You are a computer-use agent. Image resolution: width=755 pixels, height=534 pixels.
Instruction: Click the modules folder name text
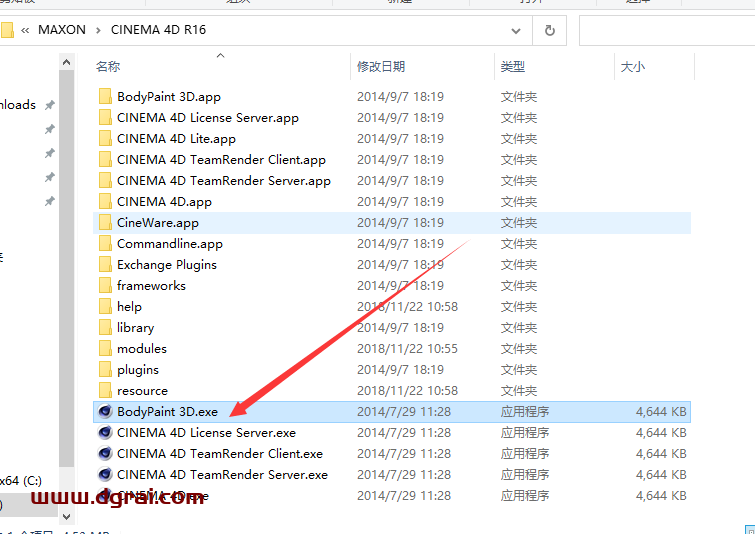[x=142, y=349]
